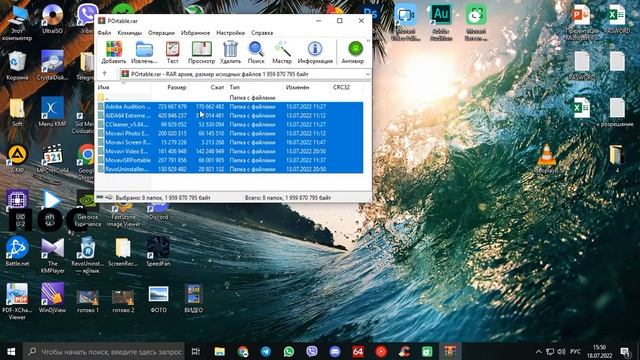Select the PDF-XChange Viewer desktop icon
The image size is (640, 360).
point(17,301)
